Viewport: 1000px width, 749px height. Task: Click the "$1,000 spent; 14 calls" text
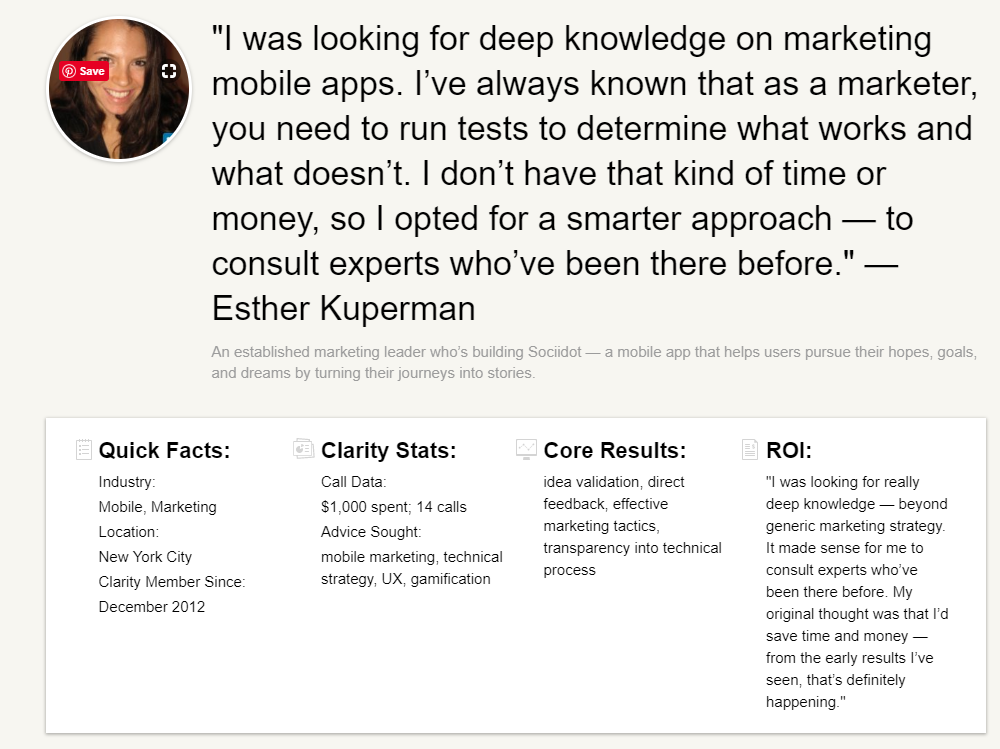(393, 507)
